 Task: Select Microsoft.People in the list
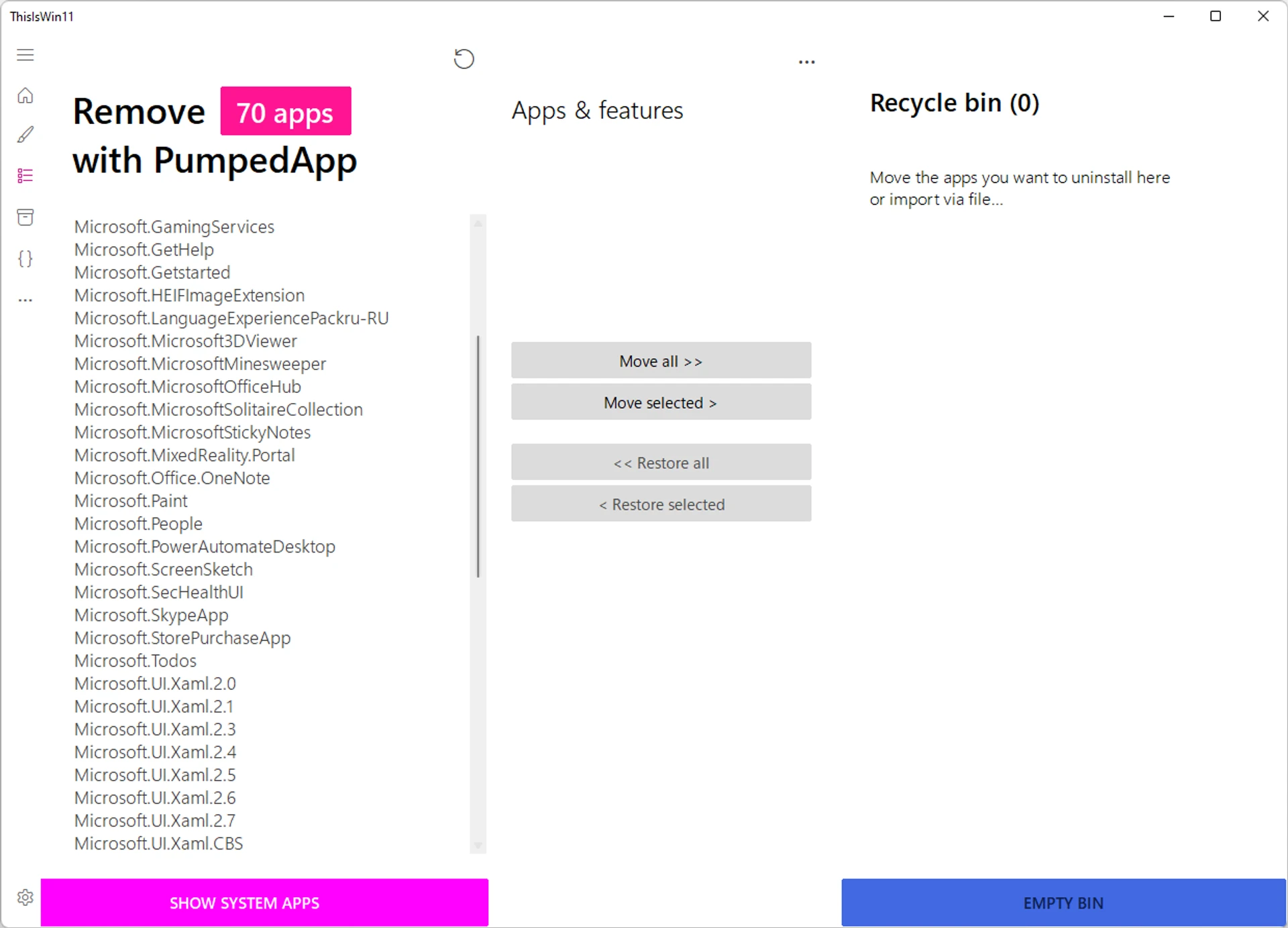pyautogui.click(x=138, y=523)
